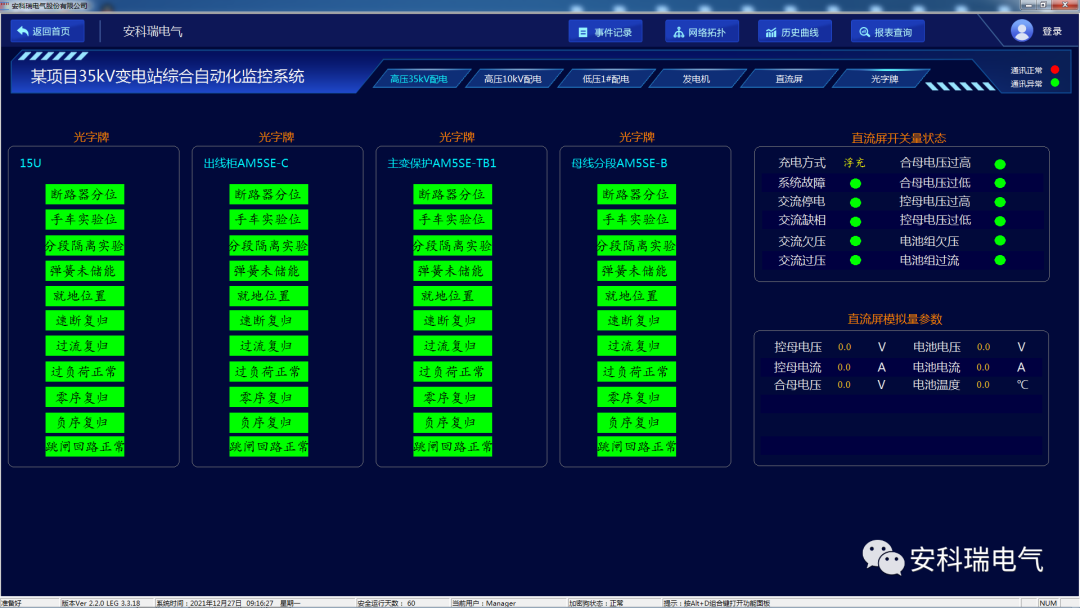
Task: Click the 网络拓扑 topology icon
Action: [x=678, y=32]
